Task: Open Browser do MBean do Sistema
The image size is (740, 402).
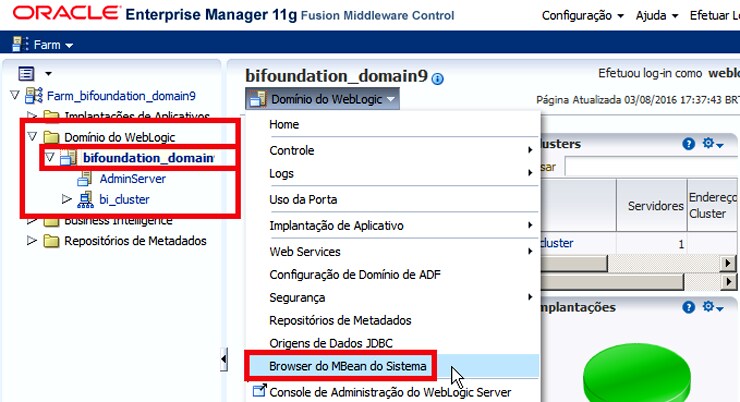Action: click(393, 366)
